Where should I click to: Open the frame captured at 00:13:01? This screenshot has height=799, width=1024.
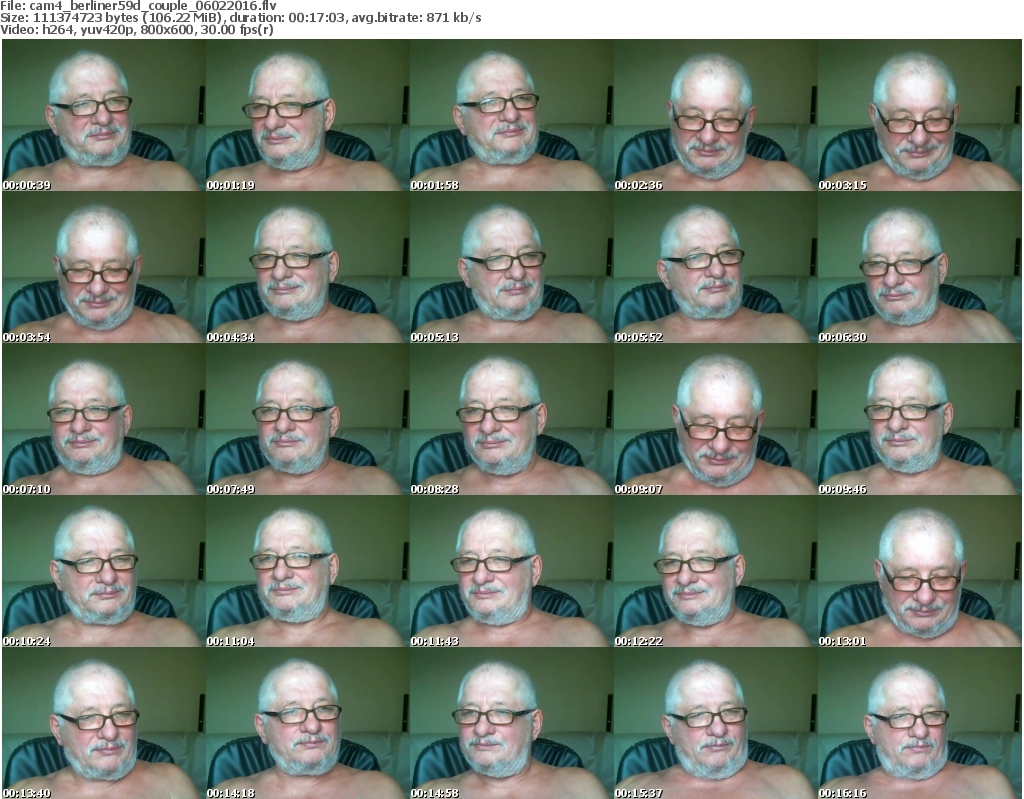pos(920,572)
